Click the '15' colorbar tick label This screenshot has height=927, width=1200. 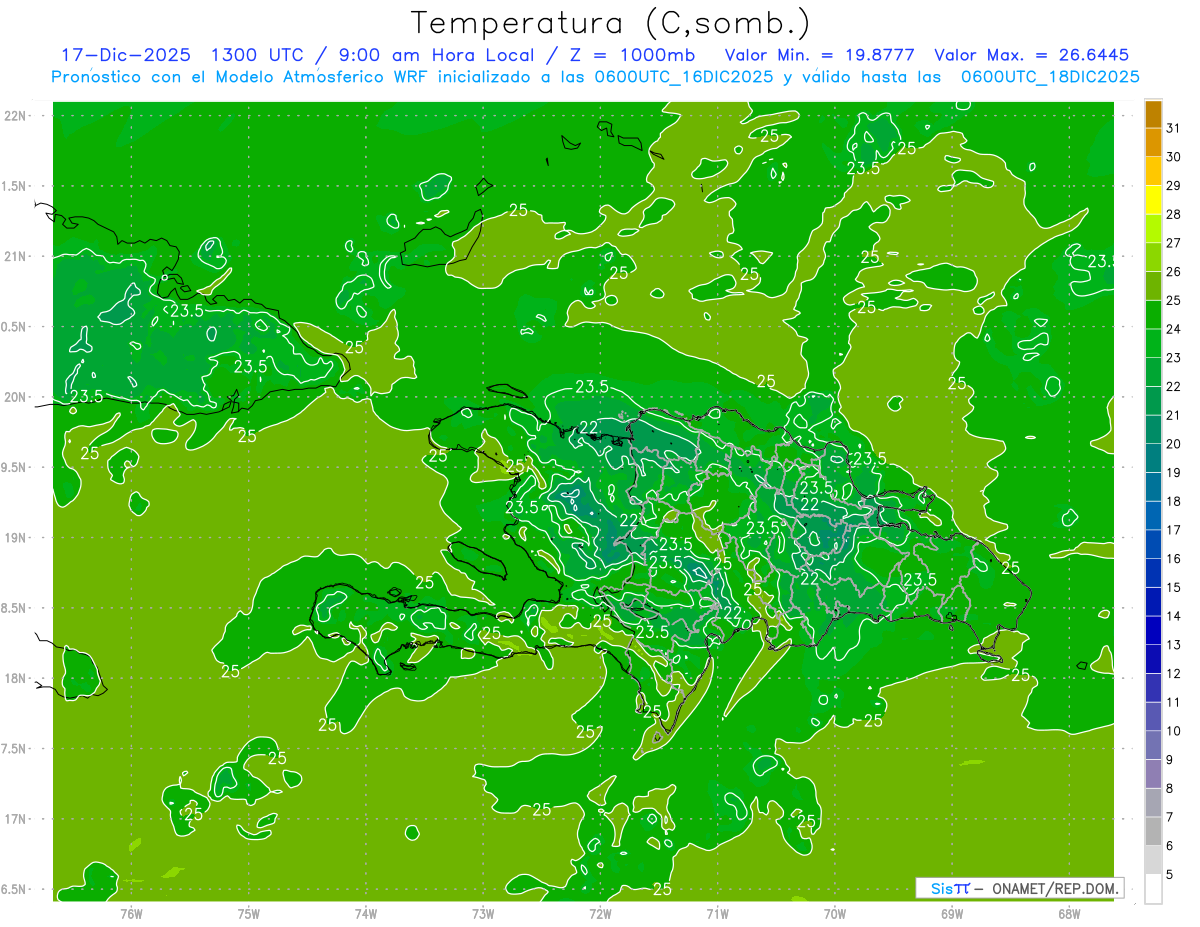click(1174, 587)
